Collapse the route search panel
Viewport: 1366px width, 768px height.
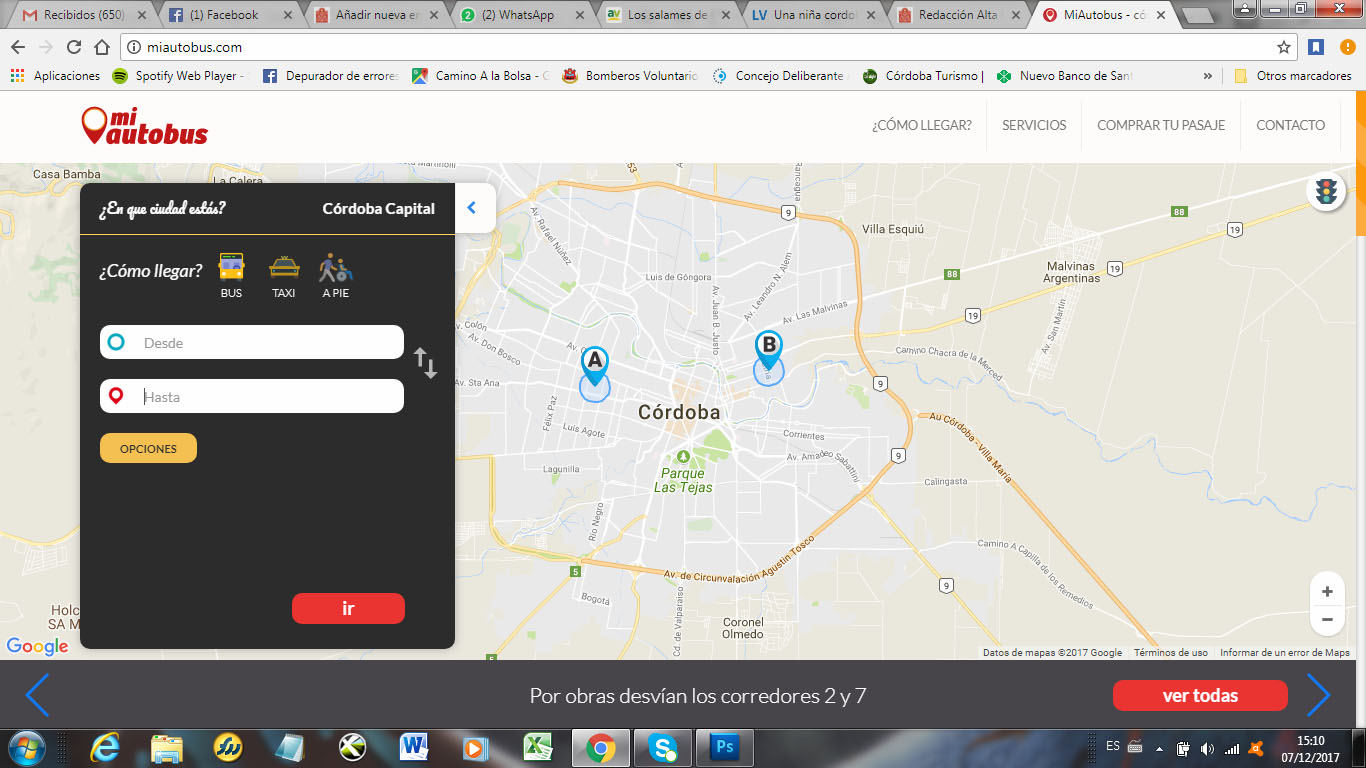click(x=473, y=208)
